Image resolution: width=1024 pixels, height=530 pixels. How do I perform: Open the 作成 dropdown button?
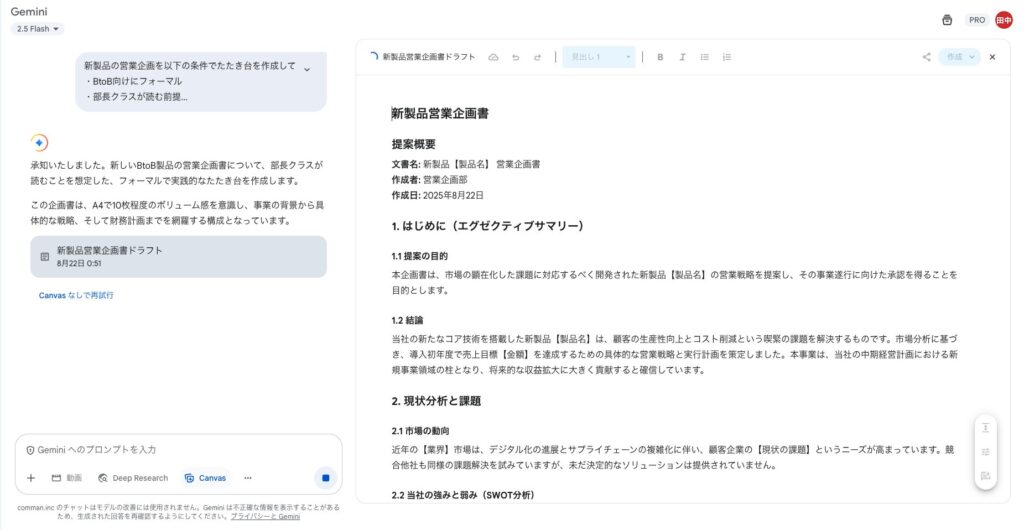[x=959, y=57]
